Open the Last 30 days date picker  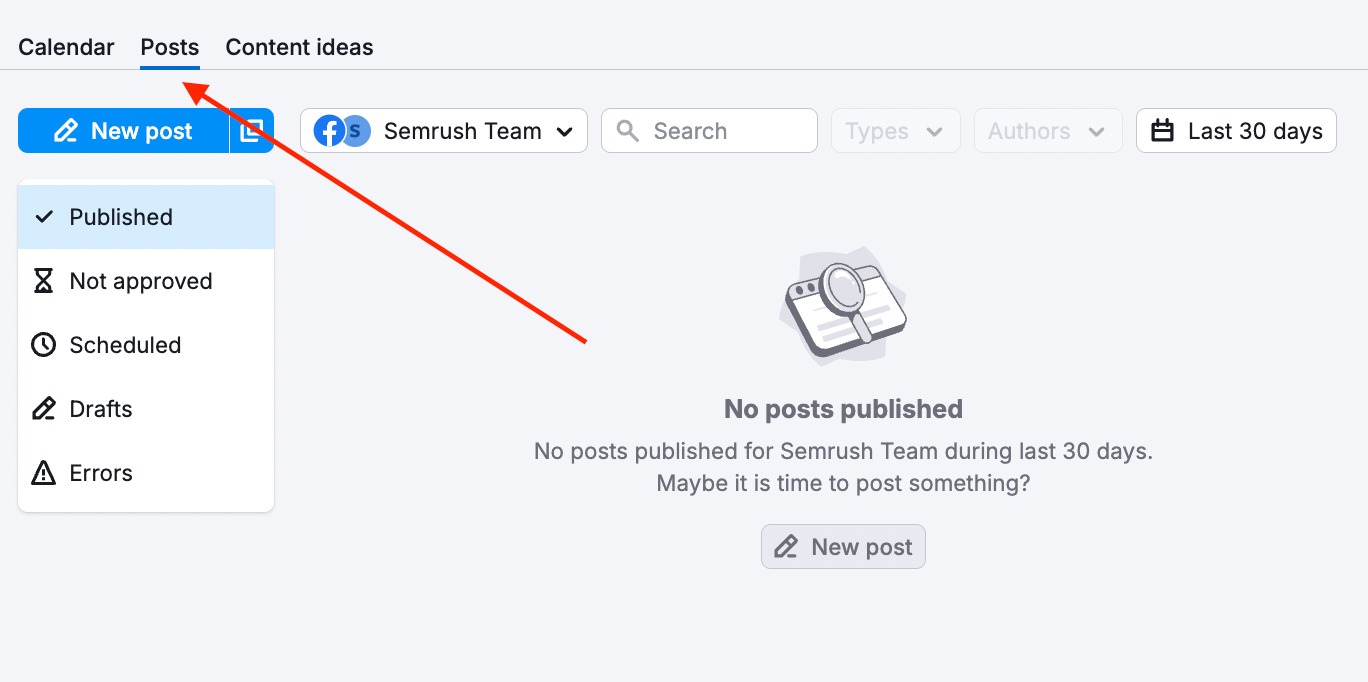click(x=1236, y=131)
